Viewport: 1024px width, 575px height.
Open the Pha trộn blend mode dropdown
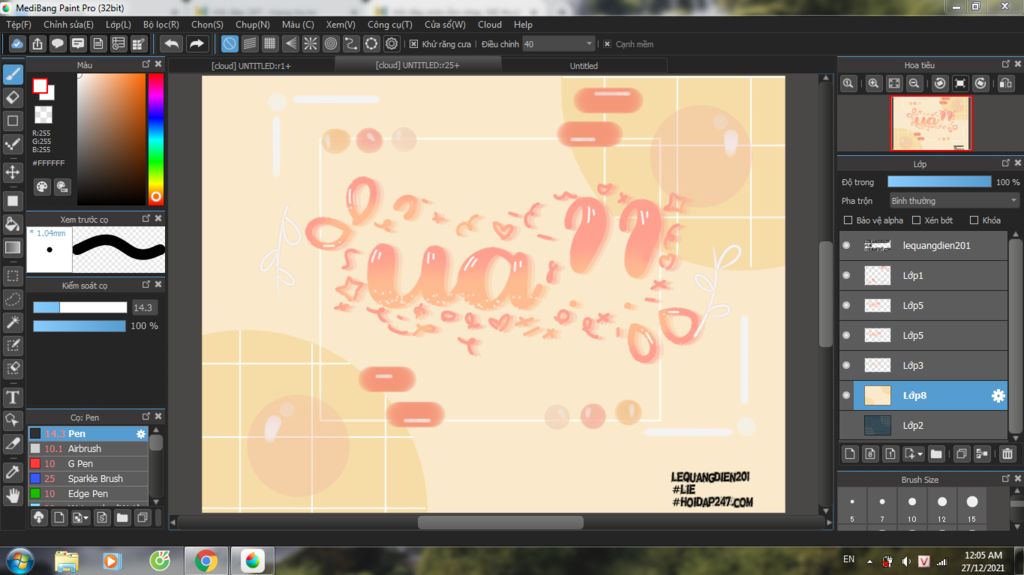953,201
